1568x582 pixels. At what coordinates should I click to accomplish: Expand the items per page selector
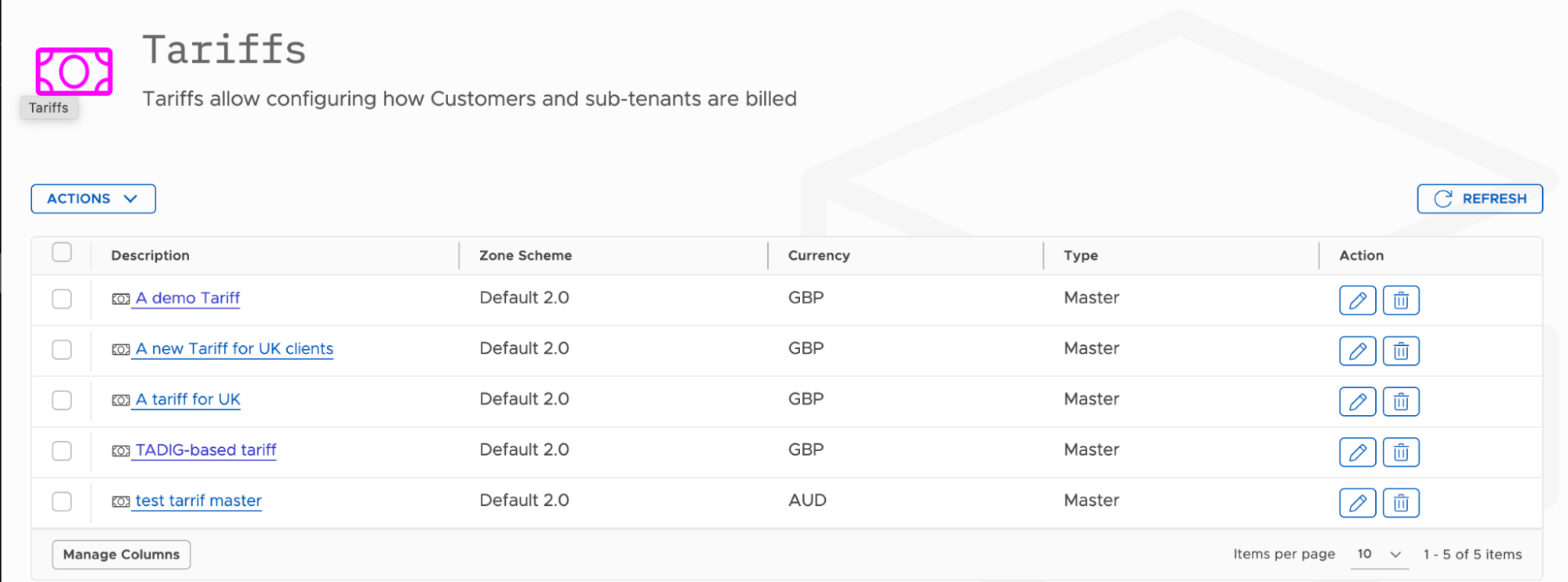click(1379, 554)
